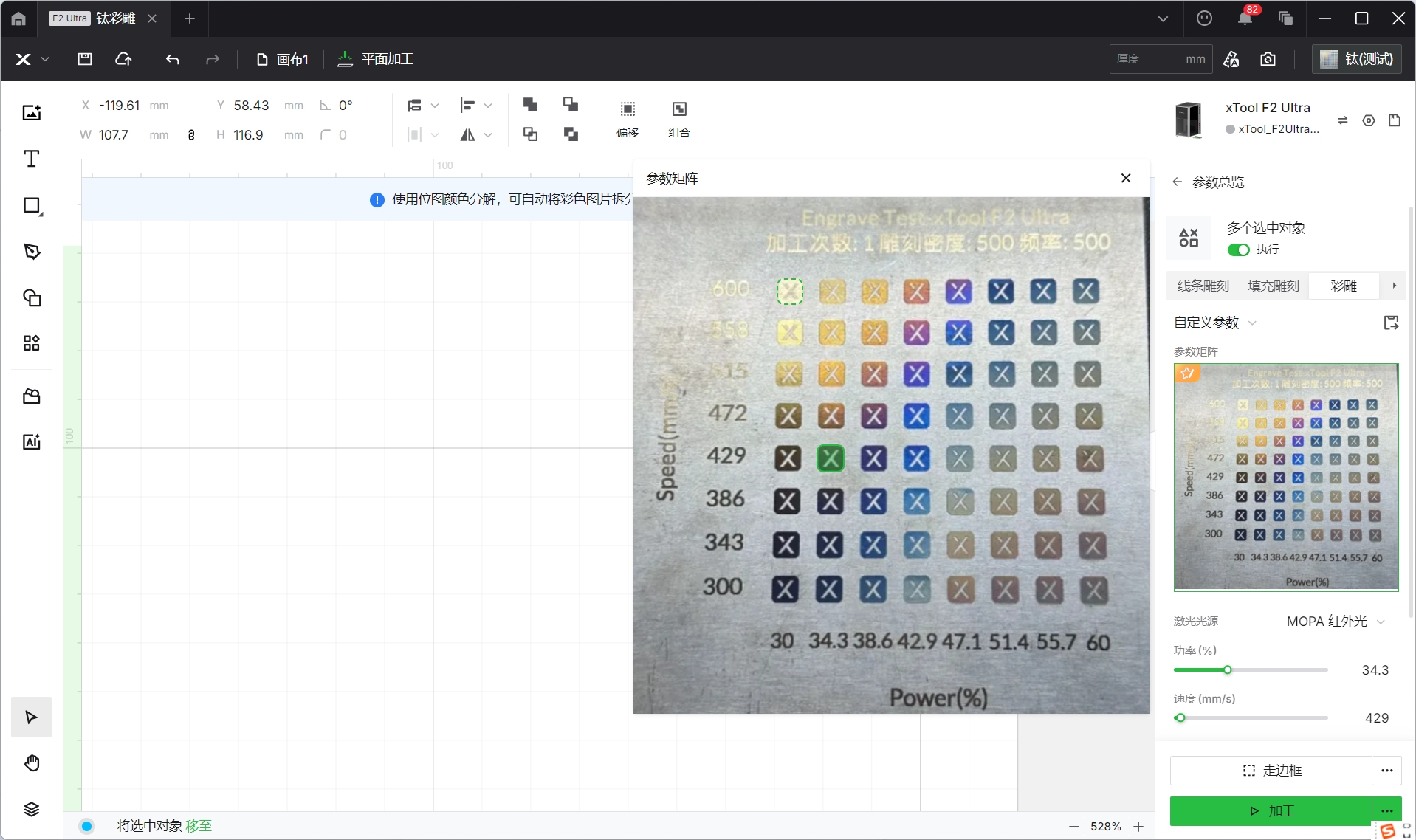
Task: Select matrix cell speed 429 power 34.3
Action: [831, 458]
